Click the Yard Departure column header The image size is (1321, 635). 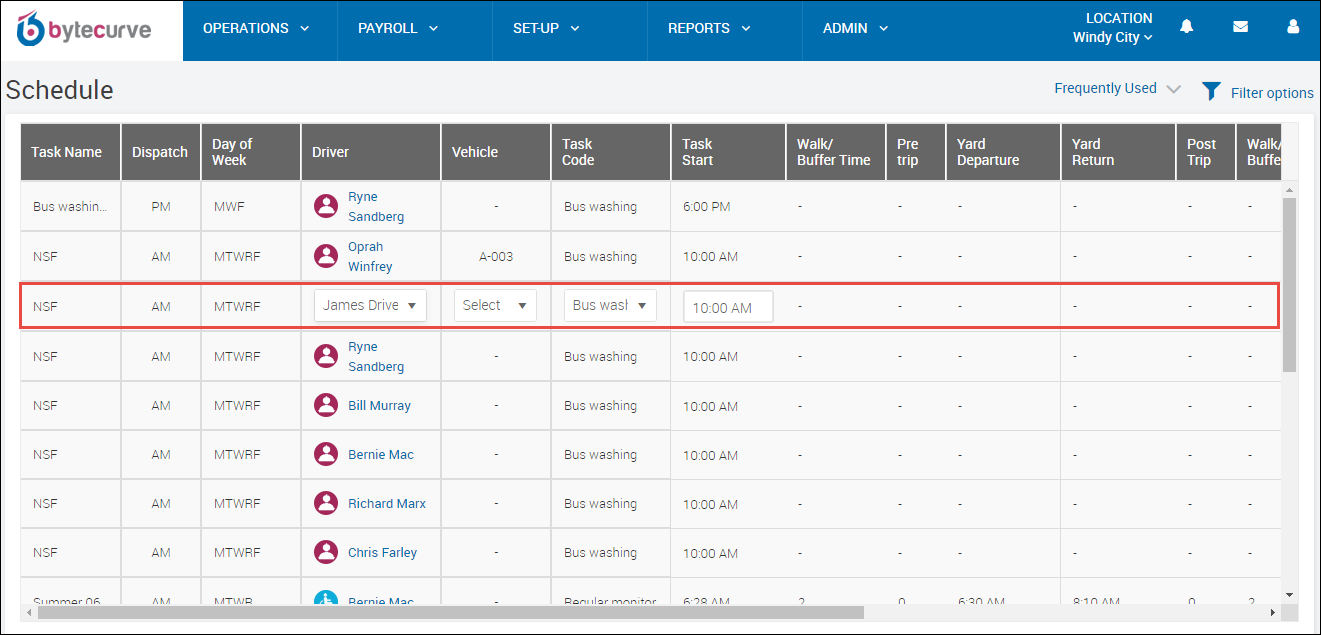[x=1003, y=152]
